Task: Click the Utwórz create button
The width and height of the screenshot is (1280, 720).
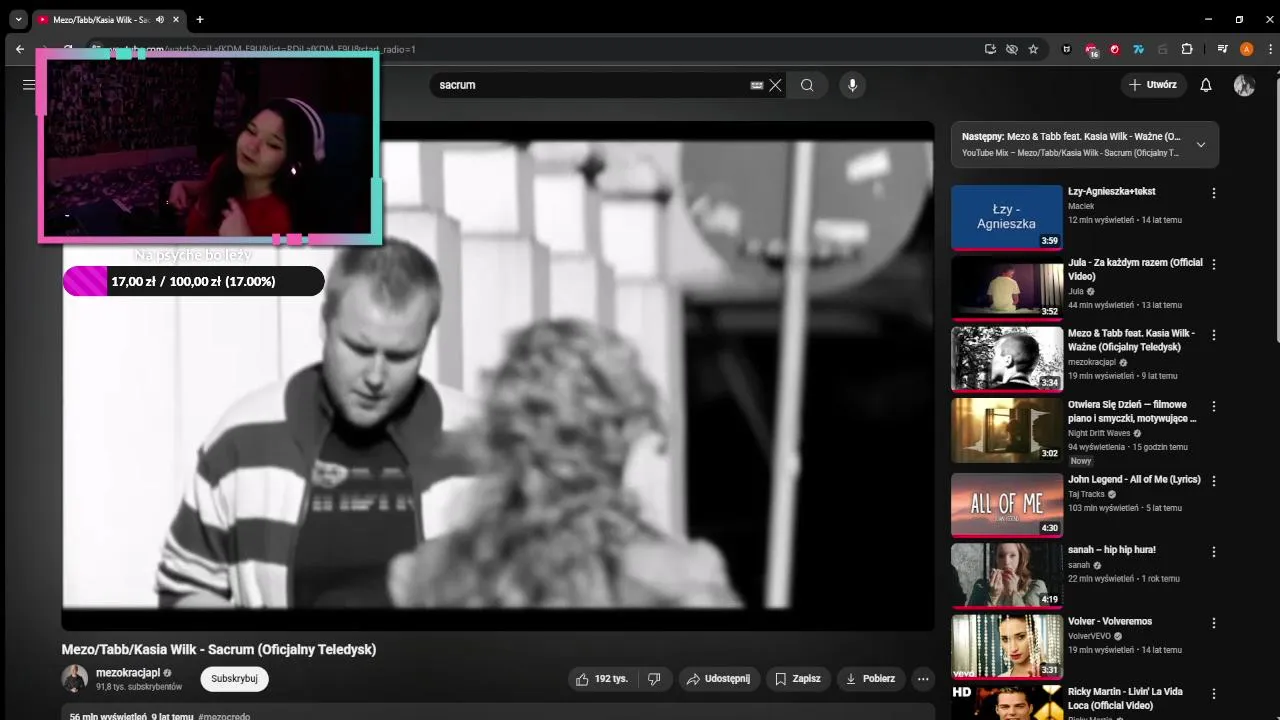Action: click(x=1153, y=85)
